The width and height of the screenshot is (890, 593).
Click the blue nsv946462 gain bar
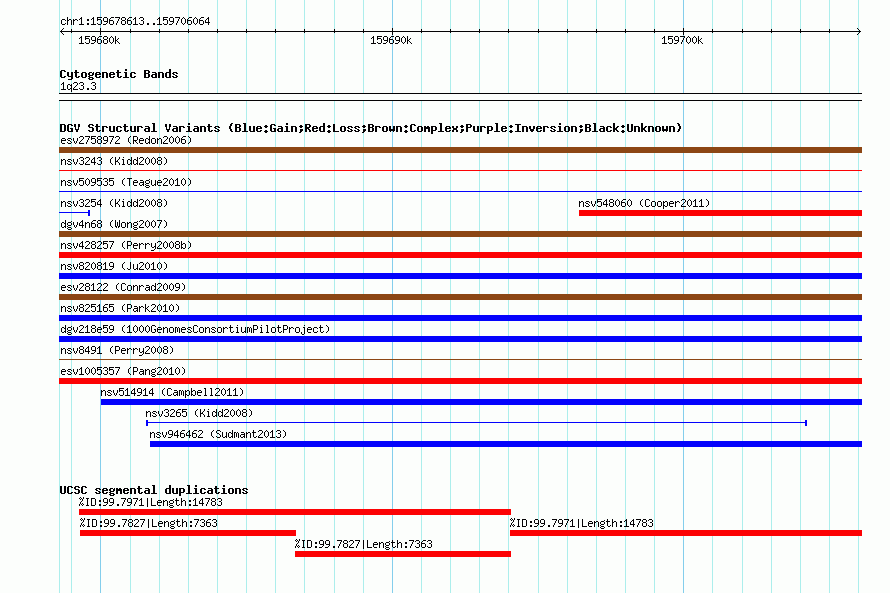(x=506, y=444)
